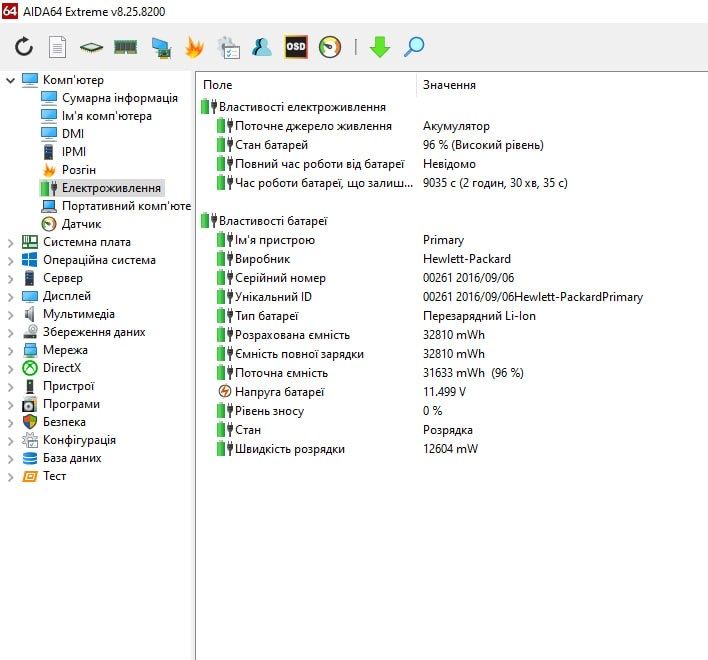Click the lightning icon beside Напруга батареї
The width and height of the screenshot is (708, 660).
click(x=225, y=391)
